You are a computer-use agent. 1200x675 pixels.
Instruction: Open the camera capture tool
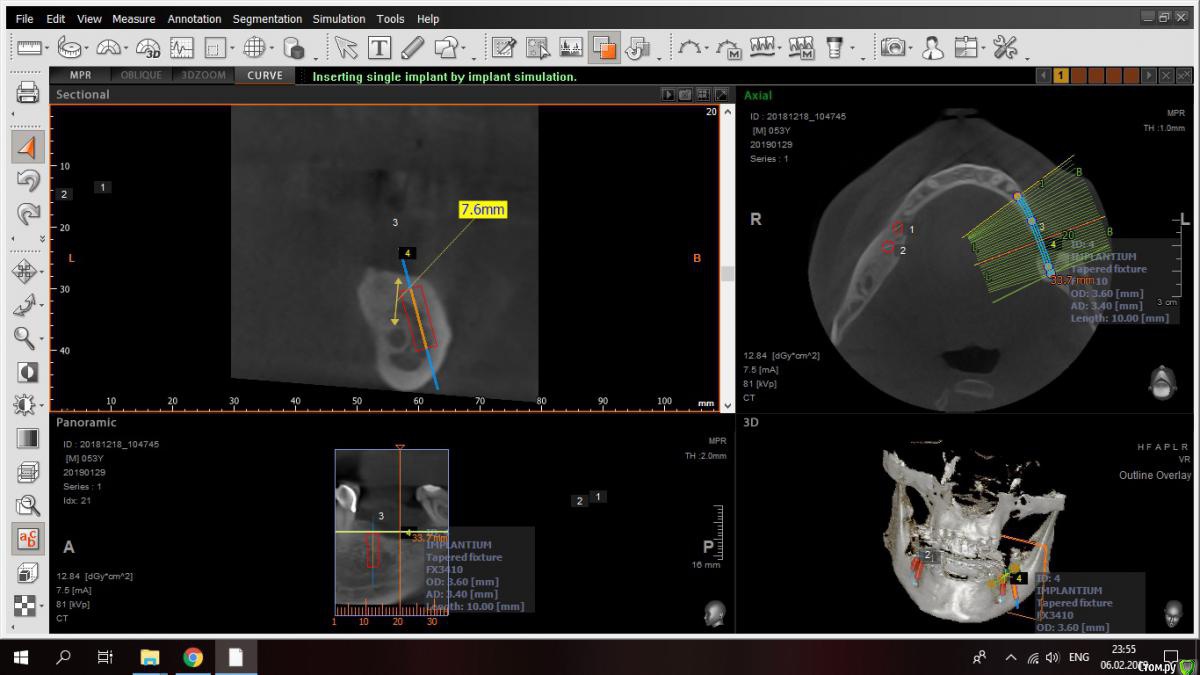[892, 47]
